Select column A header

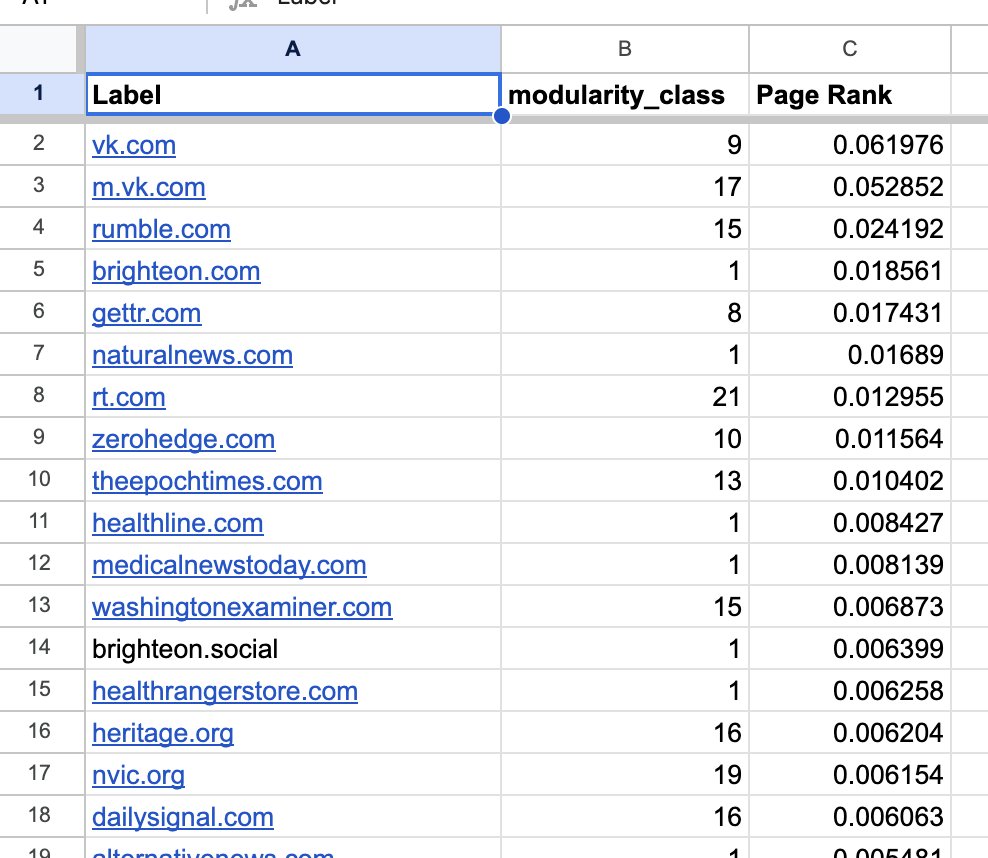click(293, 49)
